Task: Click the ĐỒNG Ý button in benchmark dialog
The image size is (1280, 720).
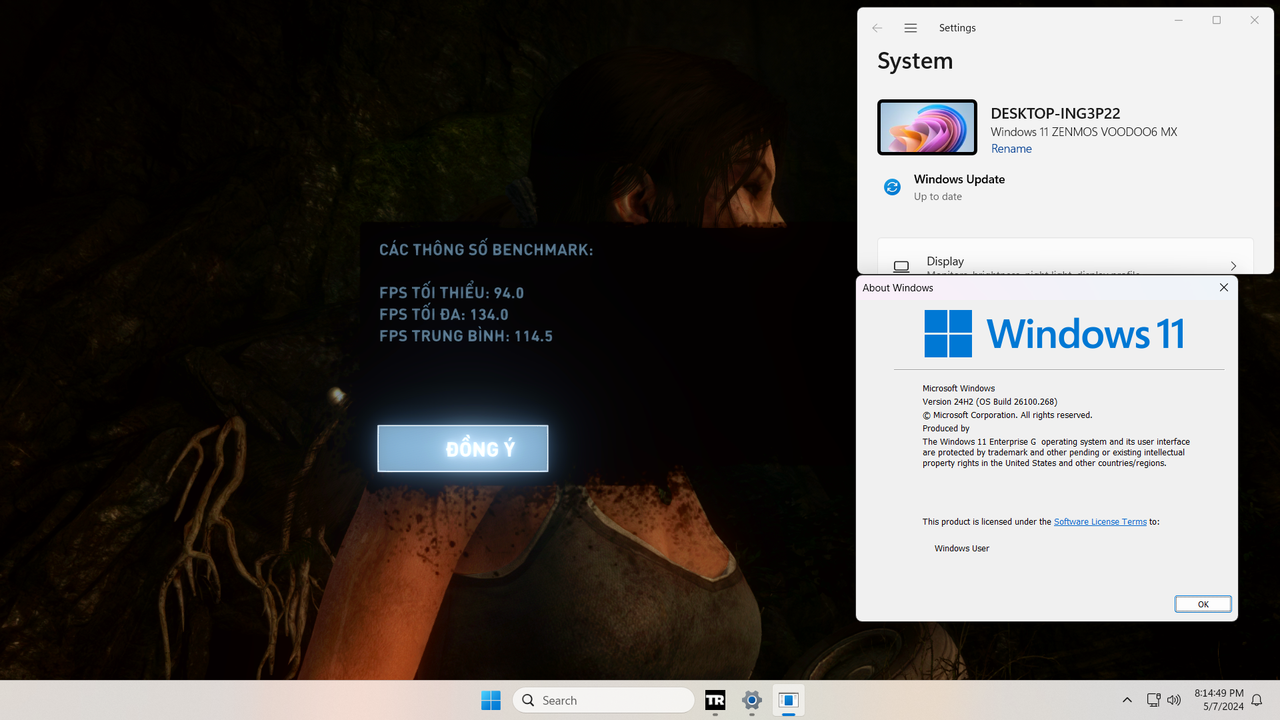Action: coord(463,448)
